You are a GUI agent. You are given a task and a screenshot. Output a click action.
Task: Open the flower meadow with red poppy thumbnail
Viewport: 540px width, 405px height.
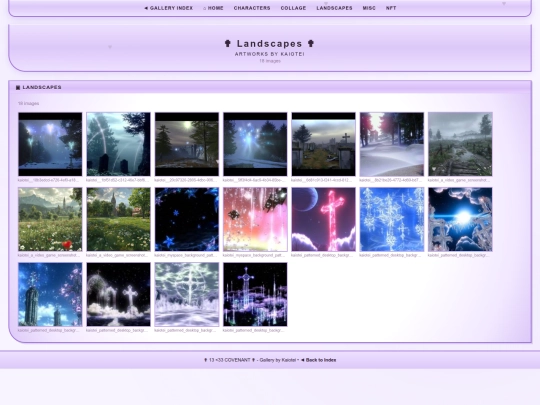click(50, 219)
